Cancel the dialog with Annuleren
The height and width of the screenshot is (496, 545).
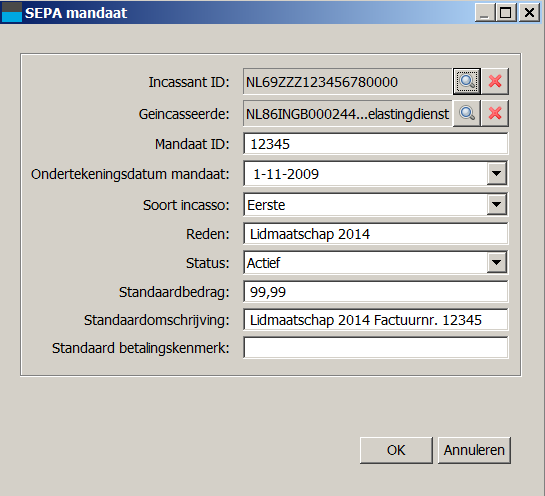point(474,450)
